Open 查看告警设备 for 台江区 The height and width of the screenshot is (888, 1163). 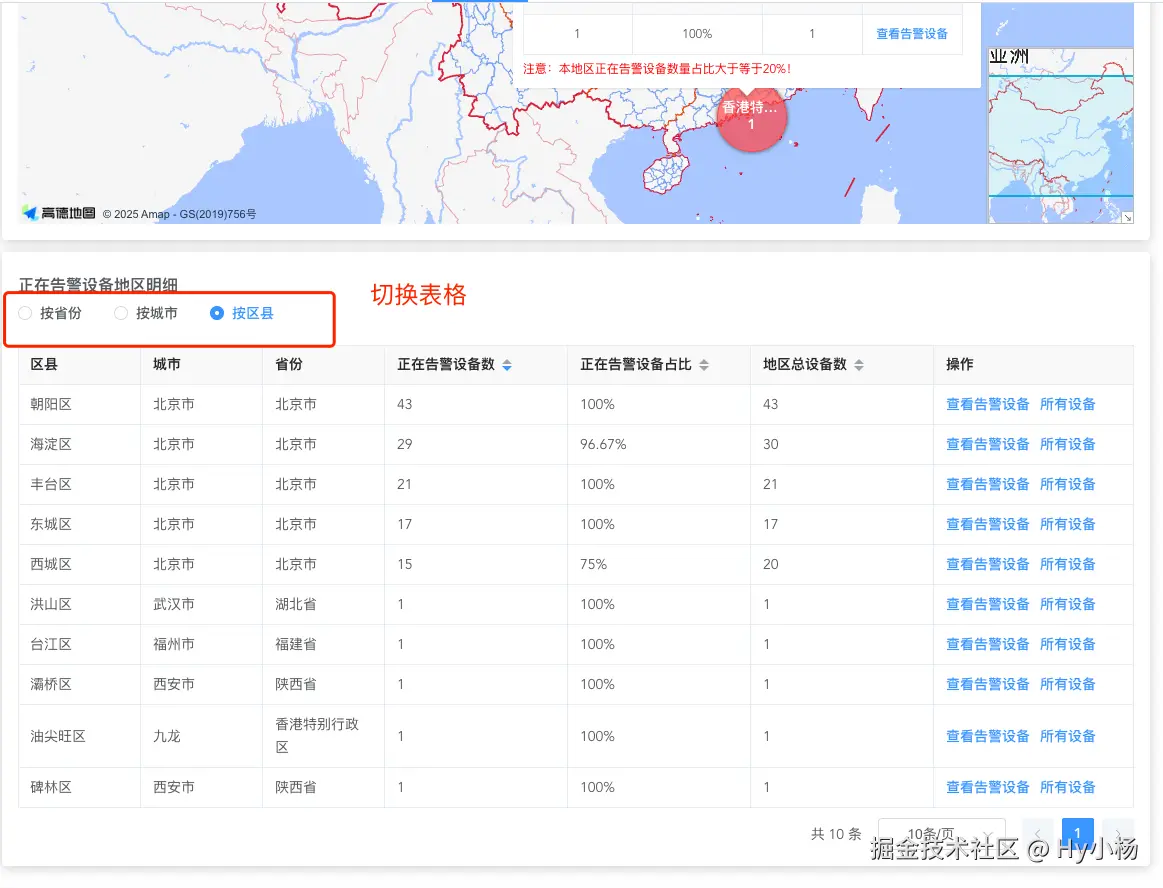pyautogui.click(x=987, y=645)
